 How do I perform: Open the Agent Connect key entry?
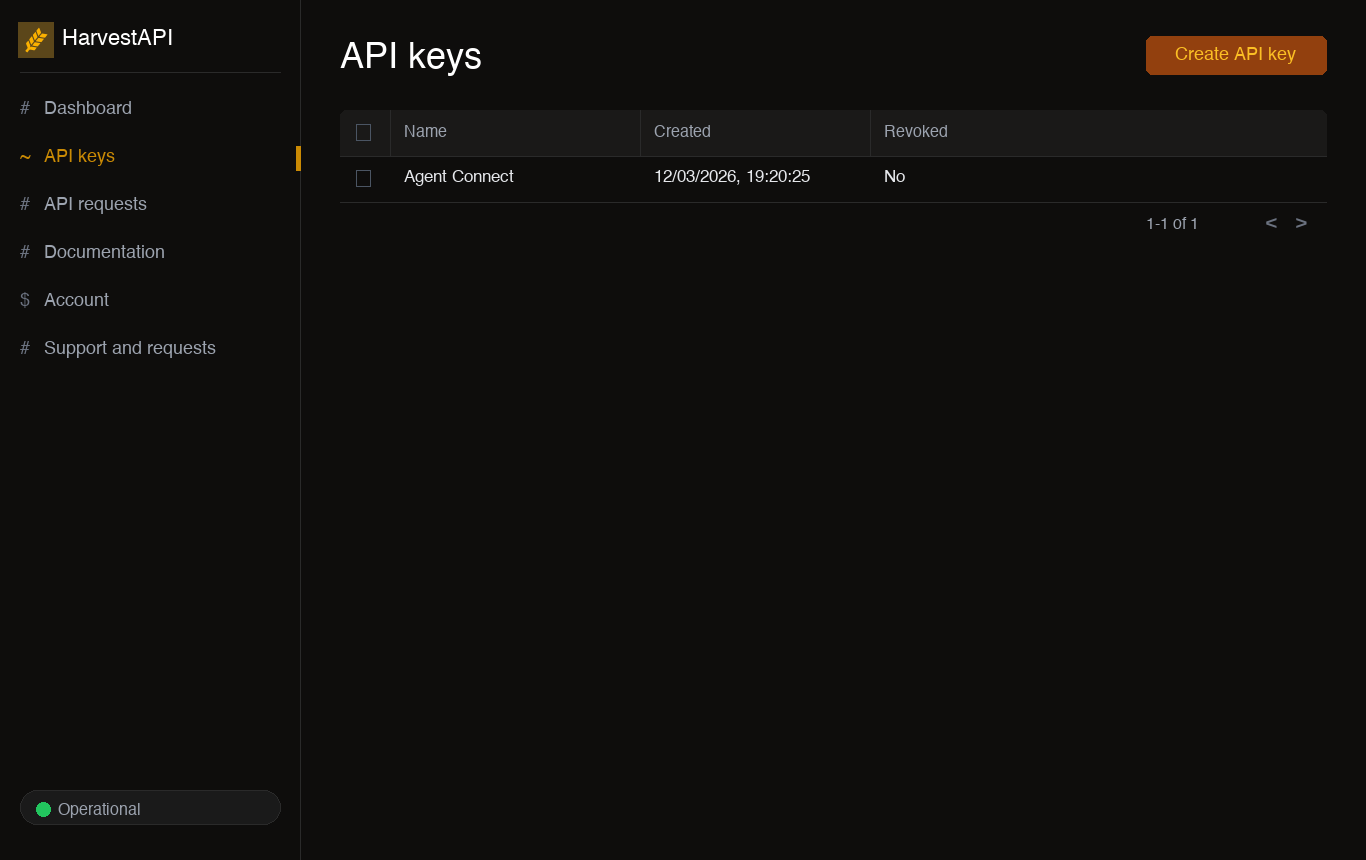pyautogui.click(x=459, y=177)
